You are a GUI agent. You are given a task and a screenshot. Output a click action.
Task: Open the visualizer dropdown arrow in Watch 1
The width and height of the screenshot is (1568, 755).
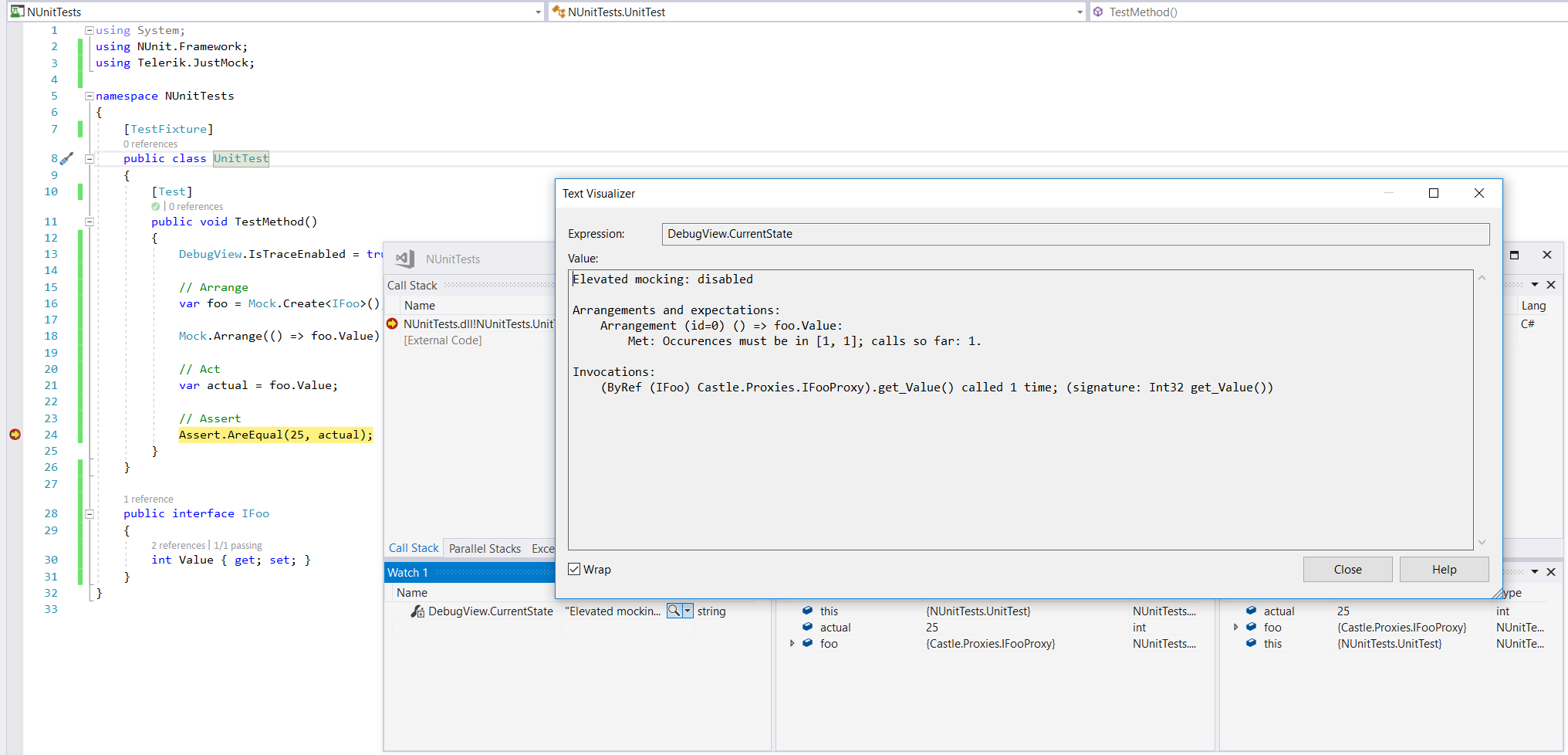pyautogui.click(x=688, y=611)
